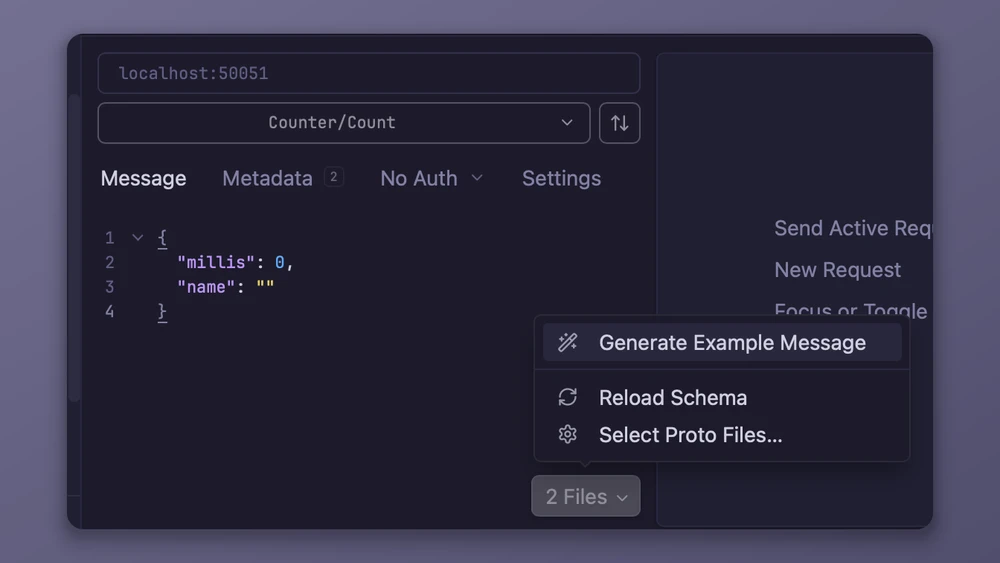Choose Reload Schema from the menu
The width and height of the screenshot is (1000, 563).
point(722,397)
